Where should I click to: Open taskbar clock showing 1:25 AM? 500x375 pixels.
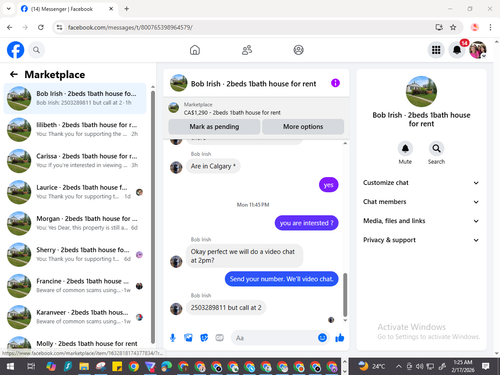(463, 366)
